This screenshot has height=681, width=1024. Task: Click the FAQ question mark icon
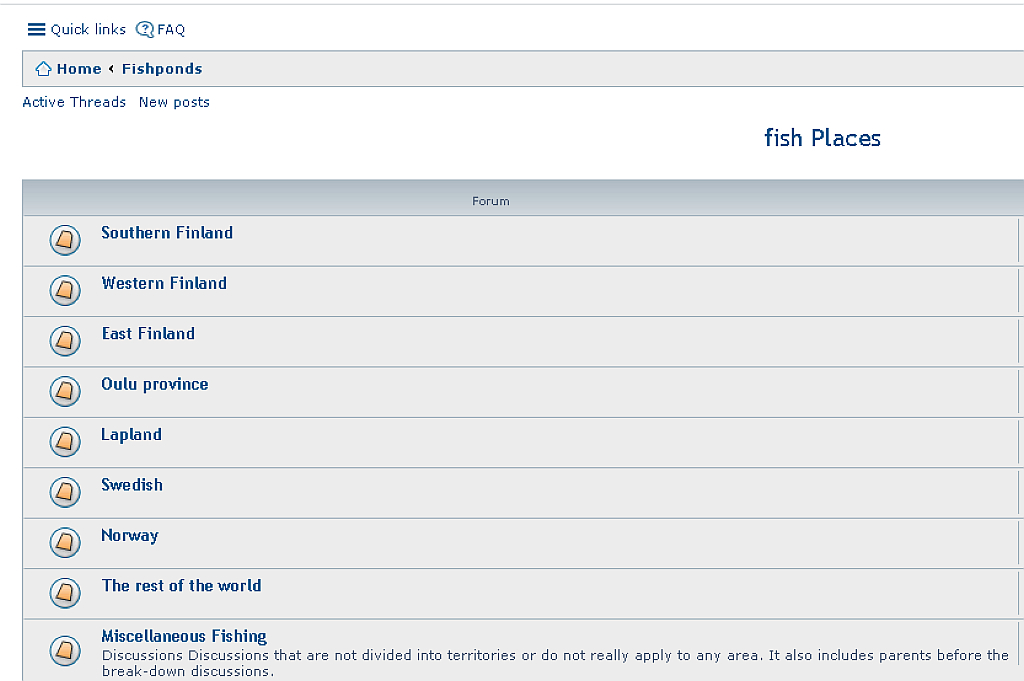(145, 29)
